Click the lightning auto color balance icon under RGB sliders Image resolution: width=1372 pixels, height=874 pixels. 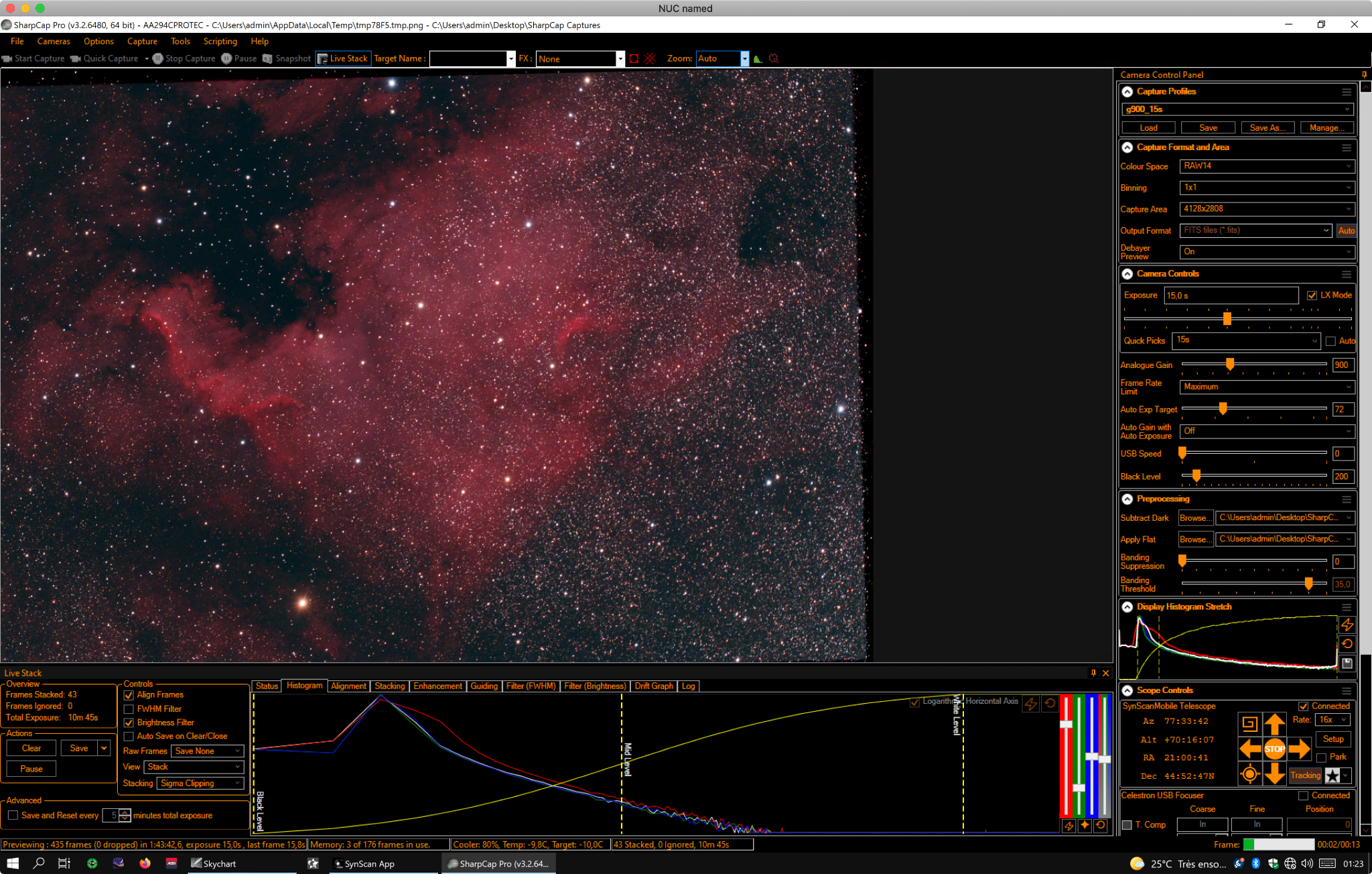click(x=1069, y=826)
